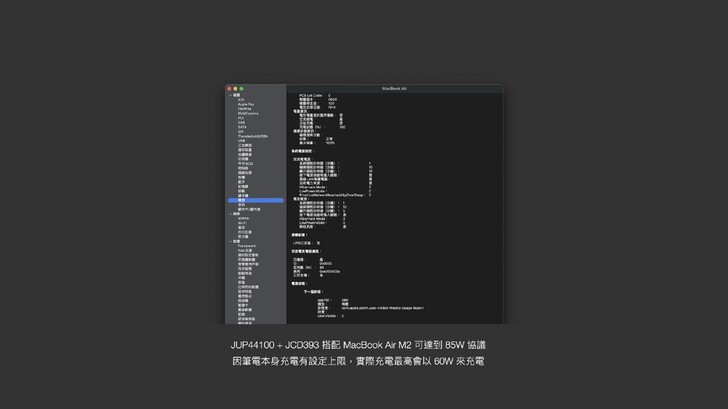728x409 pixels.
Task: Collapse the 硬體 hardware section triangle
Action: click(230, 95)
